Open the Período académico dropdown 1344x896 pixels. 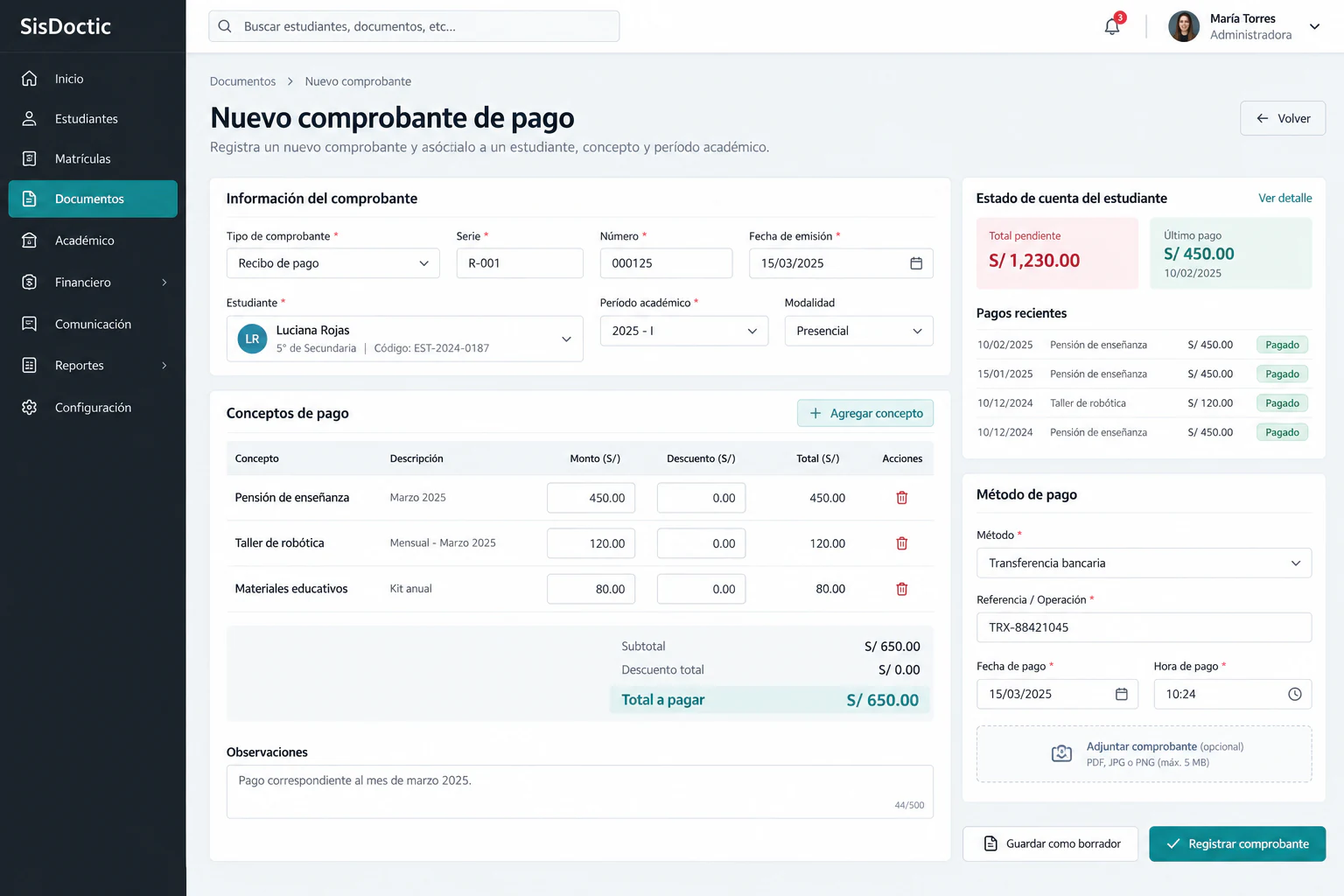coord(684,331)
